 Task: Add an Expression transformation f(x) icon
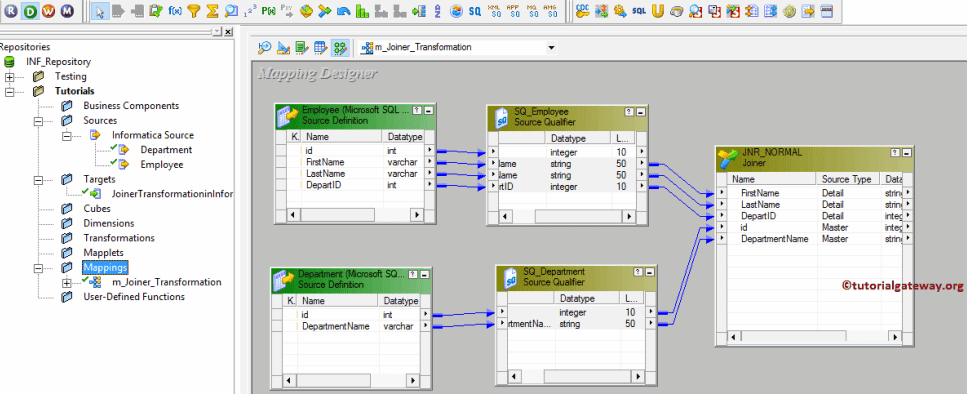point(175,10)
